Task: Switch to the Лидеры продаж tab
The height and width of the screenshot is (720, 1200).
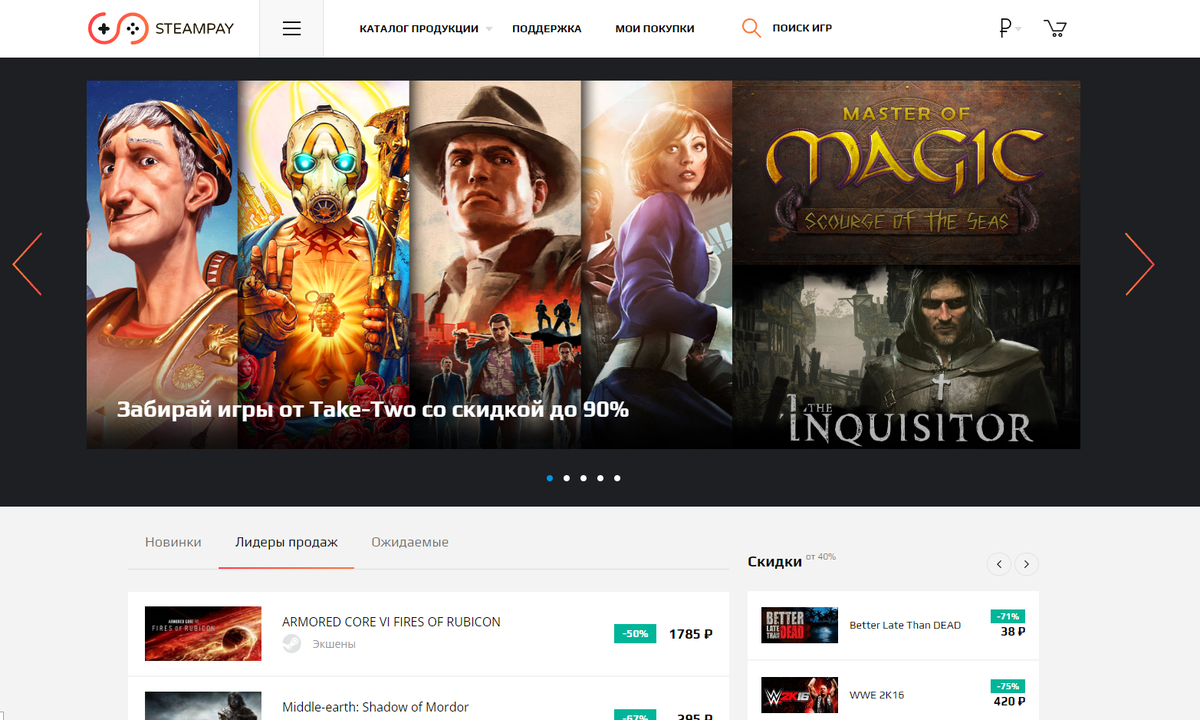Action: point(286,542)
